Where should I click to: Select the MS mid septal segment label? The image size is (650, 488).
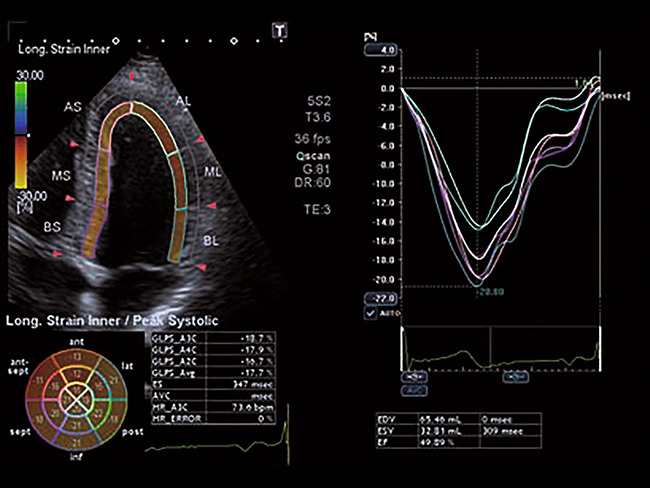62,175
